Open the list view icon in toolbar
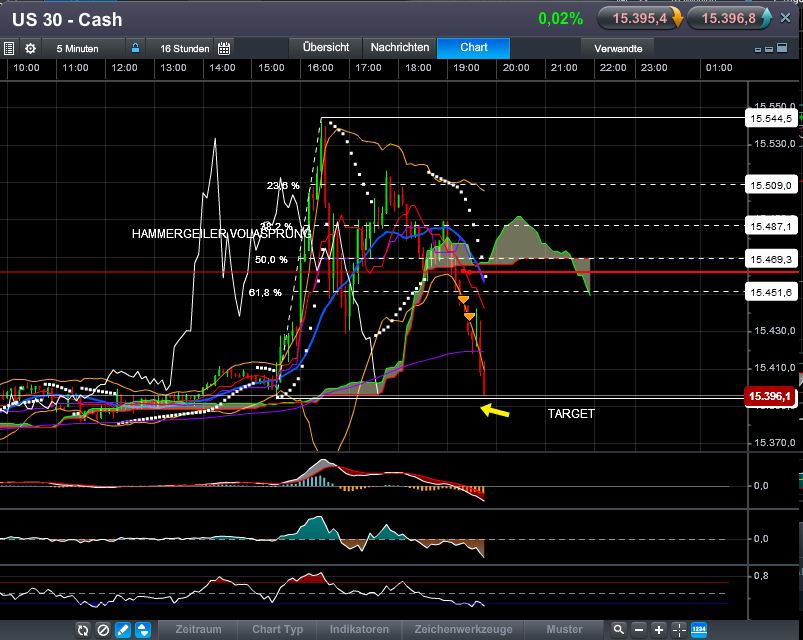 coord(9,49)
